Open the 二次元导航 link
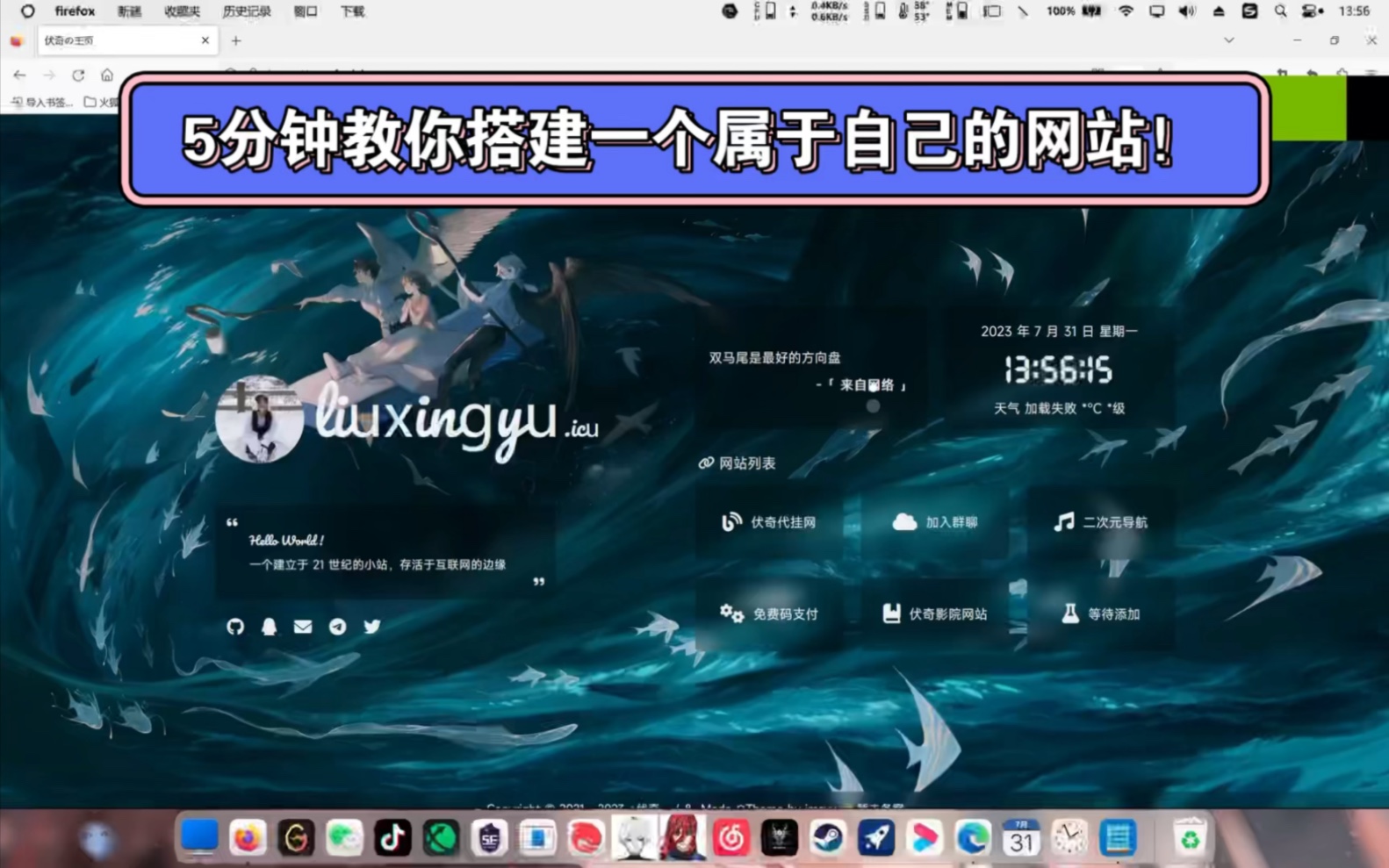1389x868 pixels. 1100,522
